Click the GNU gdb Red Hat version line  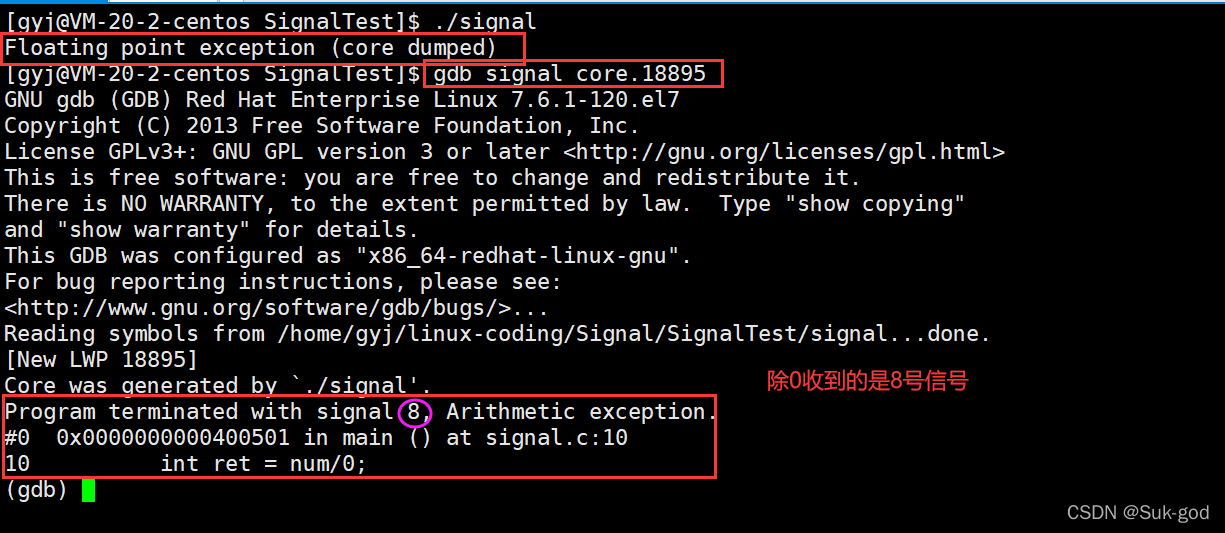tap(342, 100)
